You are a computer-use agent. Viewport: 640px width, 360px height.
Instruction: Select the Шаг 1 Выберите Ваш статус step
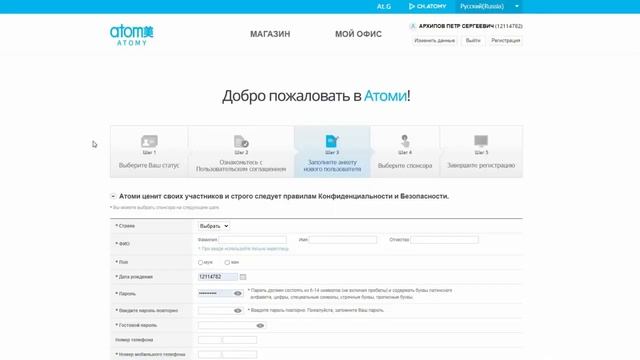click(149, 152)
